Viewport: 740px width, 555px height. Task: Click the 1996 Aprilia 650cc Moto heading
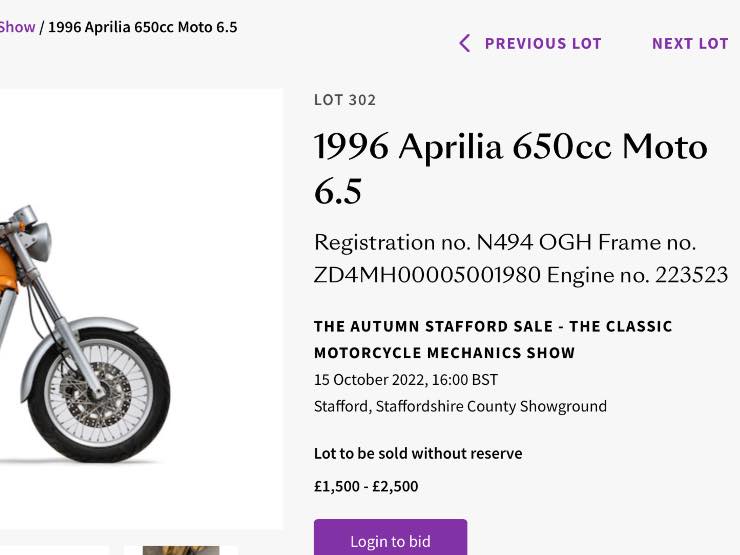click(x=510, y=148)
